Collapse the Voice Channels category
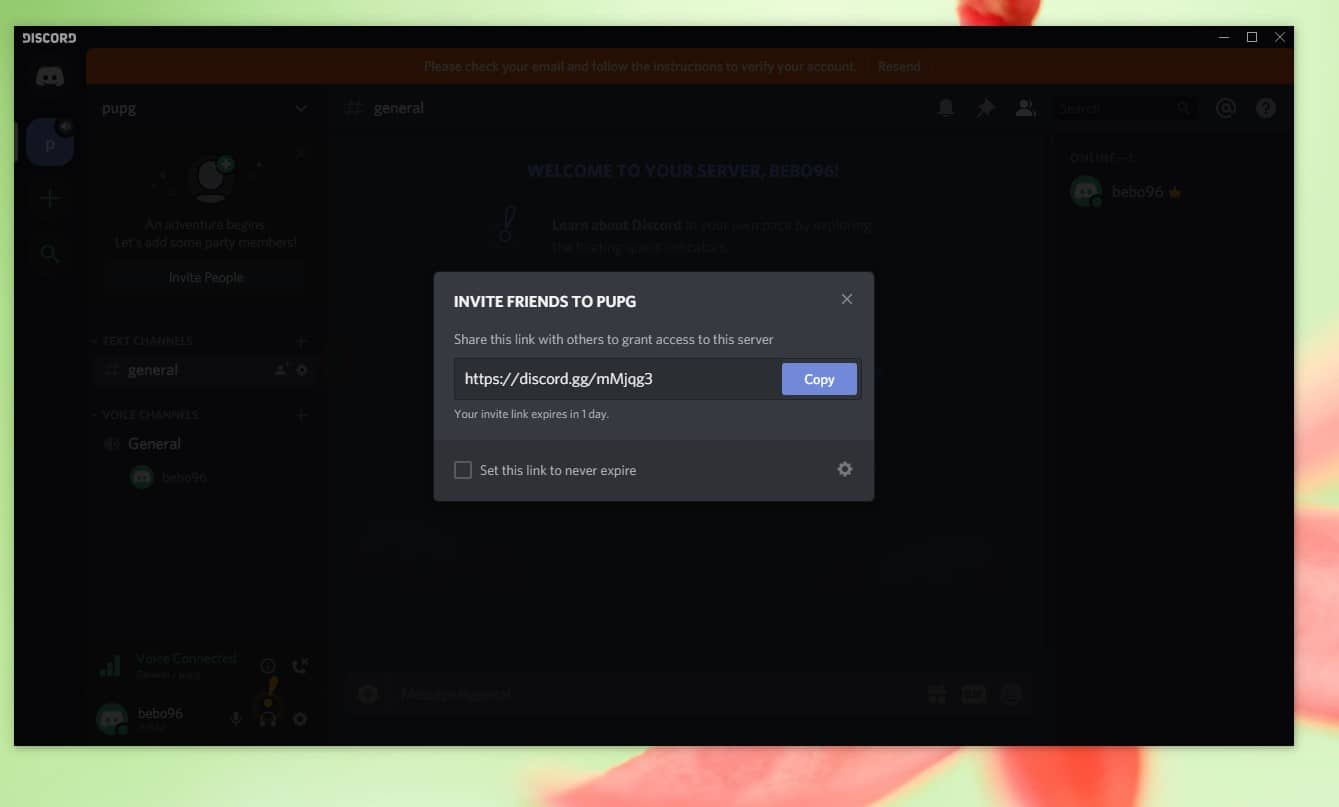Image resolution: width=1339 pixels, height=807 pixels. tap(150, 415)
